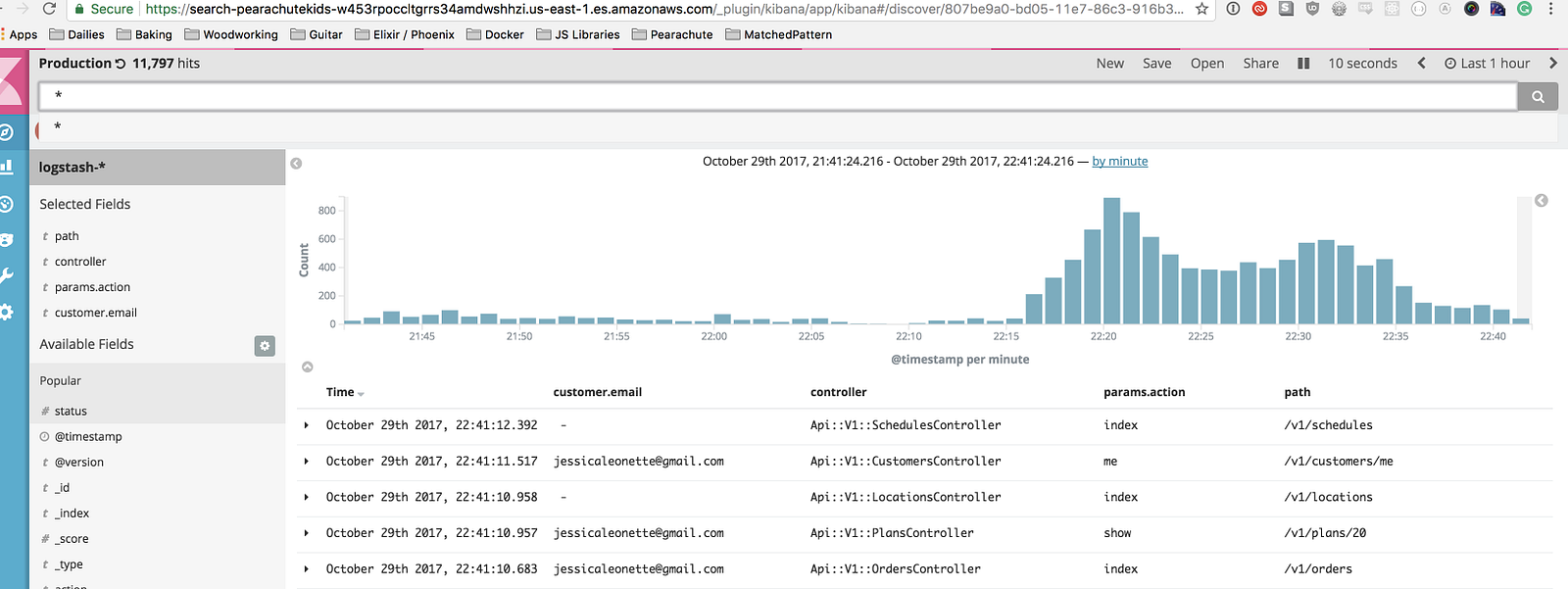Click the controller column header
The width and height of the screenshot is (1568, 589).
[x=839, y=392]
